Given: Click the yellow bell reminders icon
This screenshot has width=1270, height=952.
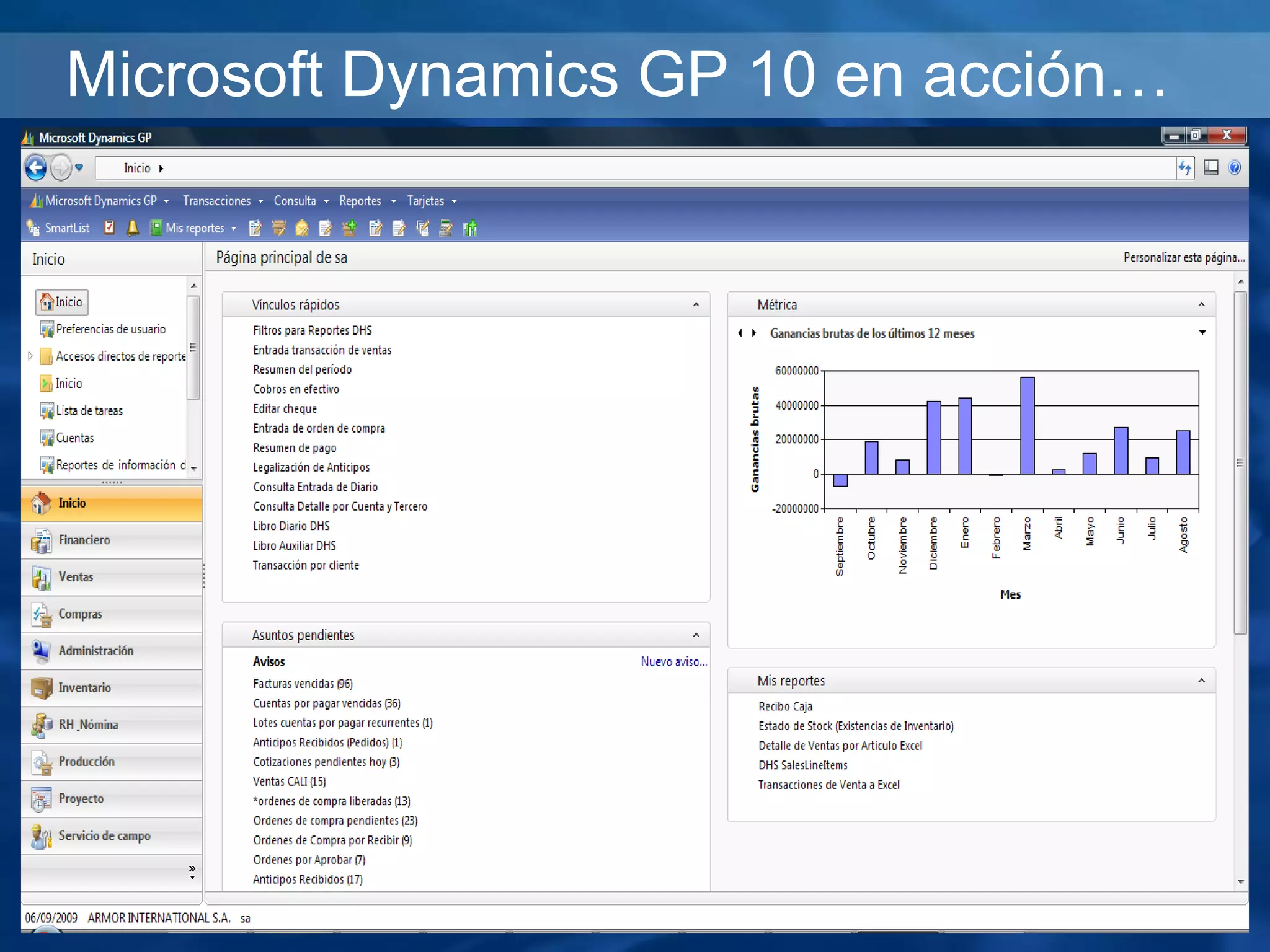Looking at the screenshot, I should (x=132, y=228).
